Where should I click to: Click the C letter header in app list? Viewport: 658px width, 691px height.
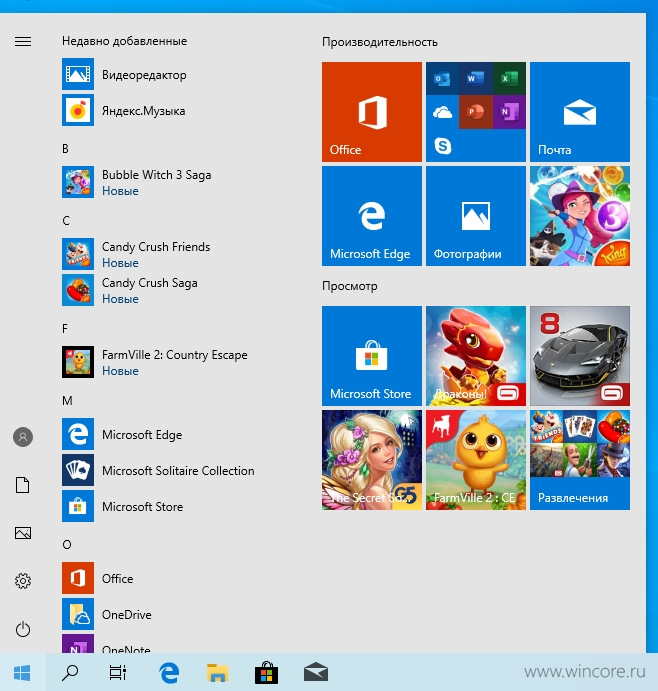pos(66,221)
